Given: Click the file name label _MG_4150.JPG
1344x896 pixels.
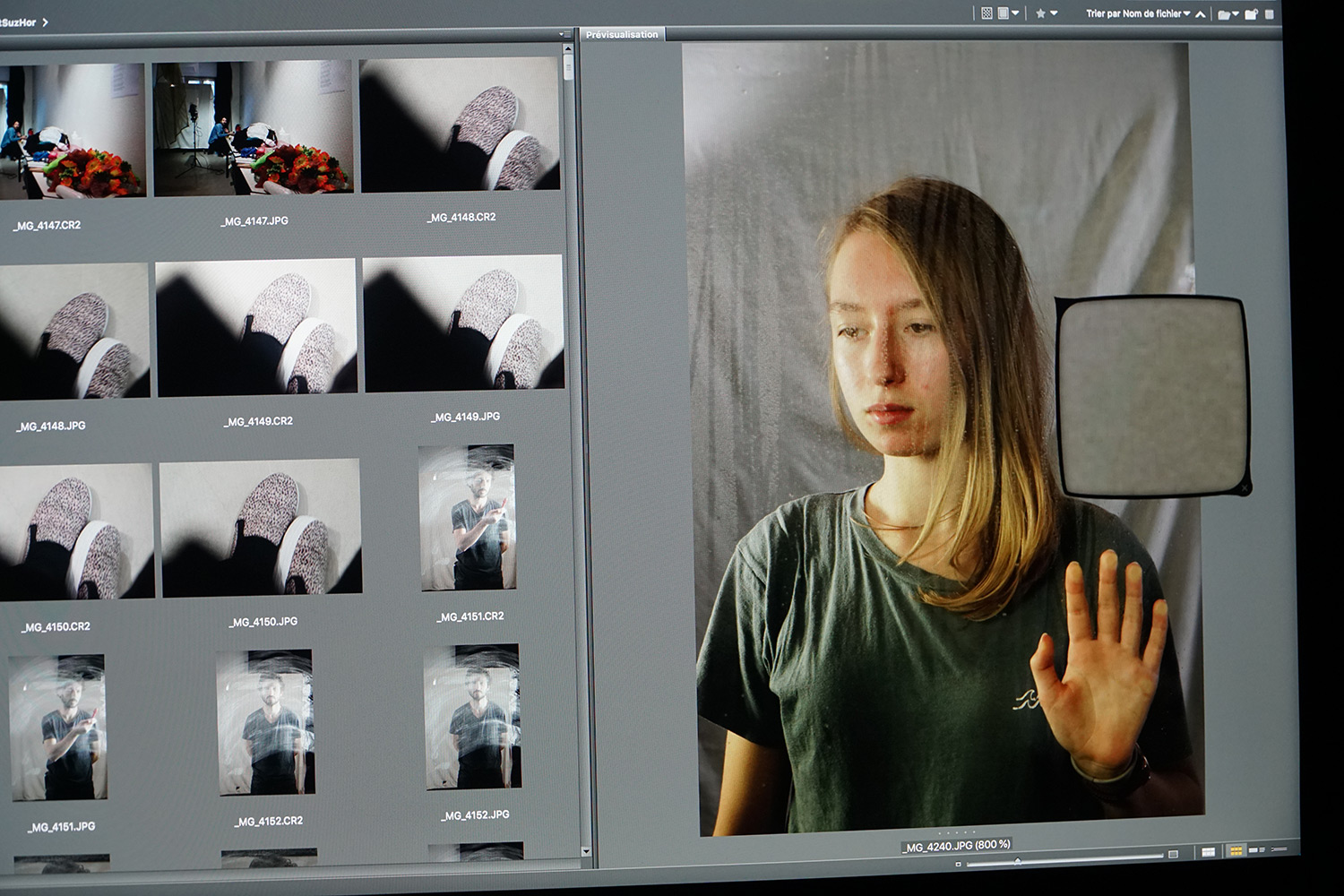Looking at the screenshot, I should pyautogui.click(x=263, y=622).
